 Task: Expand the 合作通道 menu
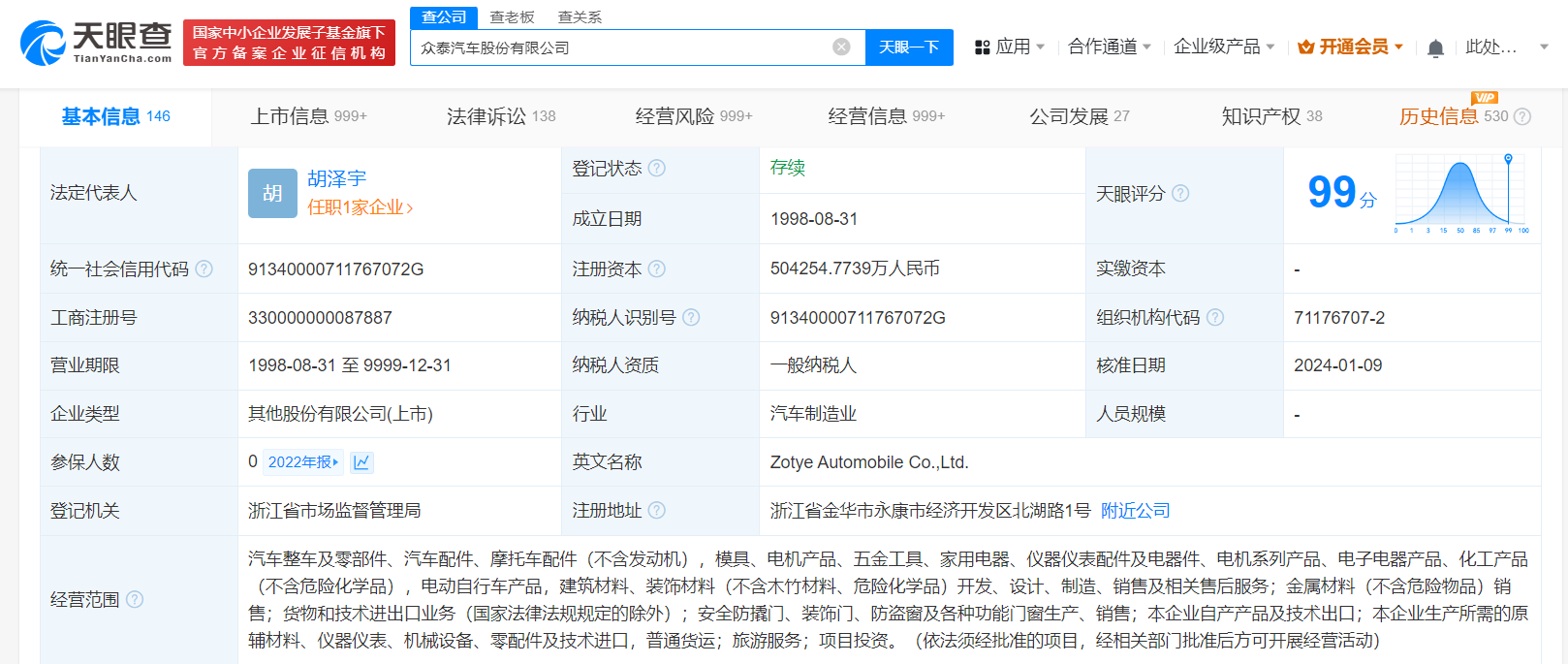pyautogui.click(x=1110, y=47)
